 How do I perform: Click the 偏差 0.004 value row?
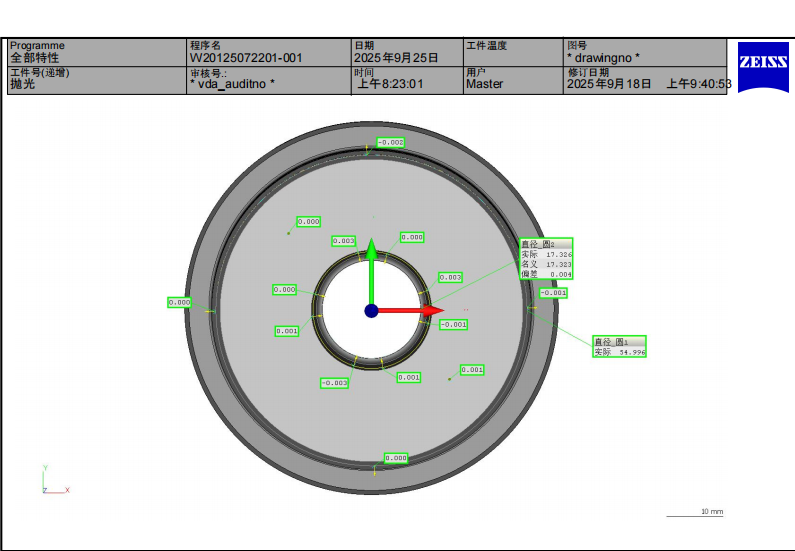[x=546, y=274]
